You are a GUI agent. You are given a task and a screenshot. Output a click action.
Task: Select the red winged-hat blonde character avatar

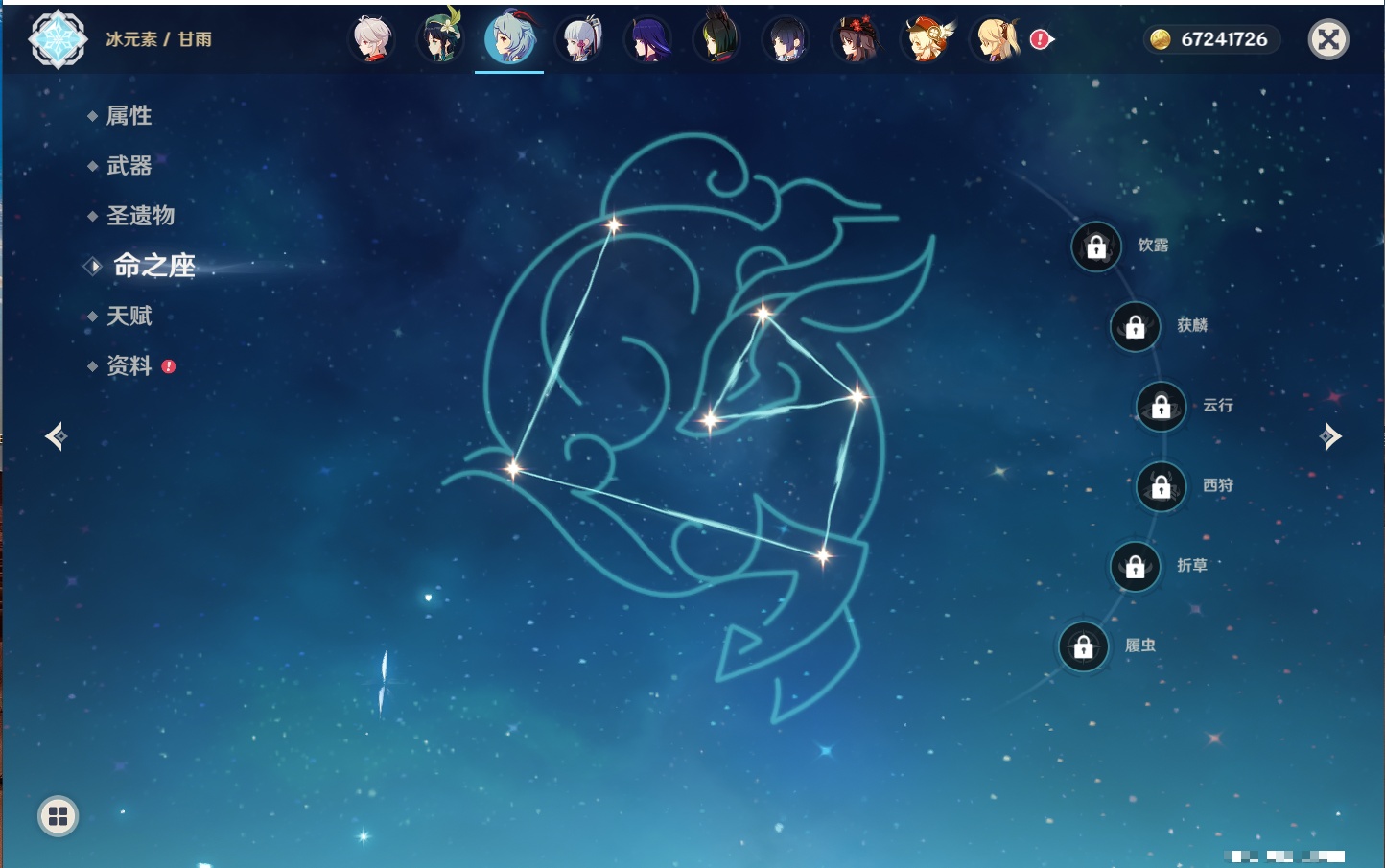tap(926, 39)
